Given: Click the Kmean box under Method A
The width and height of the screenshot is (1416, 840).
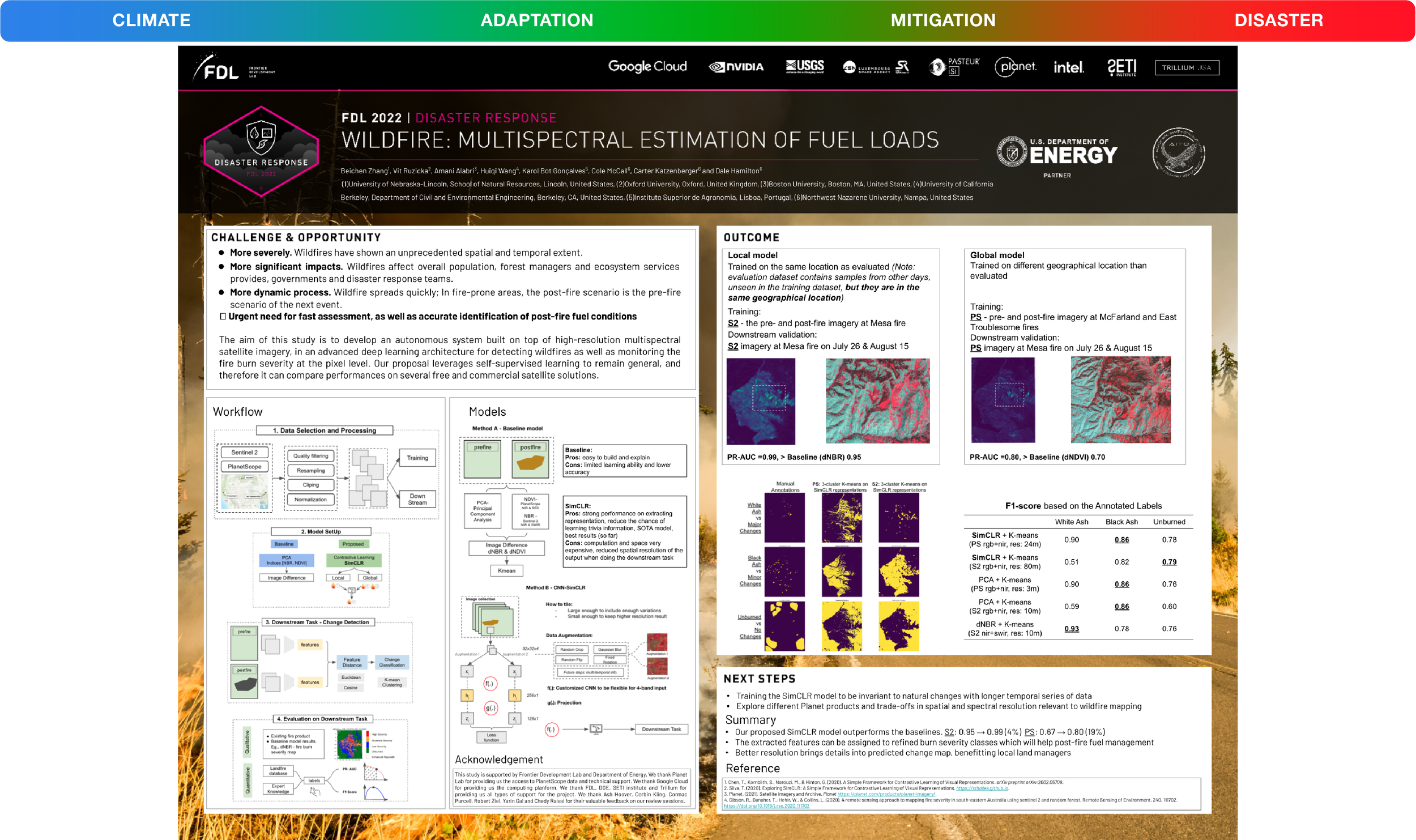Looking at the screenshot, I should 506,570.
